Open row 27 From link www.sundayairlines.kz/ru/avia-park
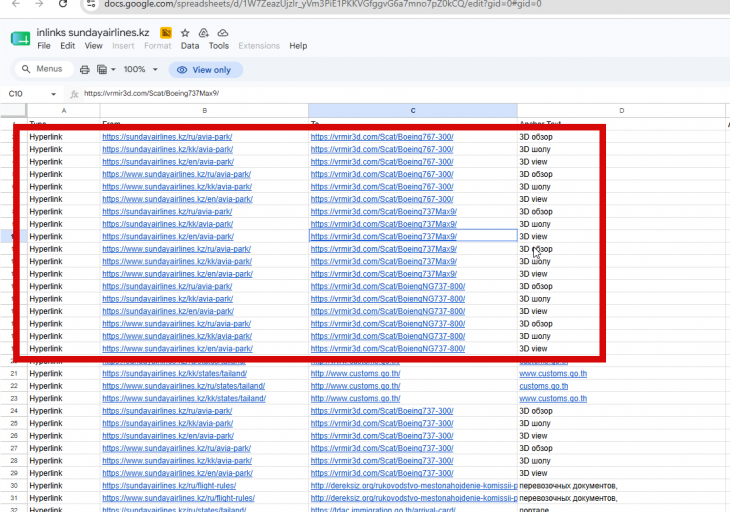The height and width of the screenshot is (512, 730). pyautogui.click(x=176, y=448)
